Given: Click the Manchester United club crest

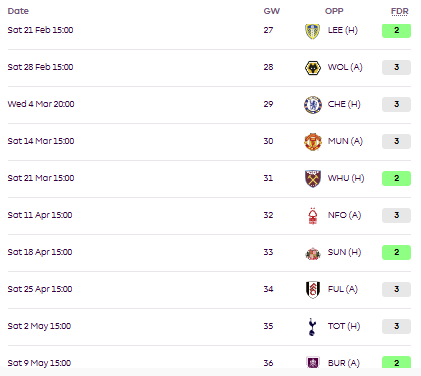Looking at the screenshot, I should [313, 142].
